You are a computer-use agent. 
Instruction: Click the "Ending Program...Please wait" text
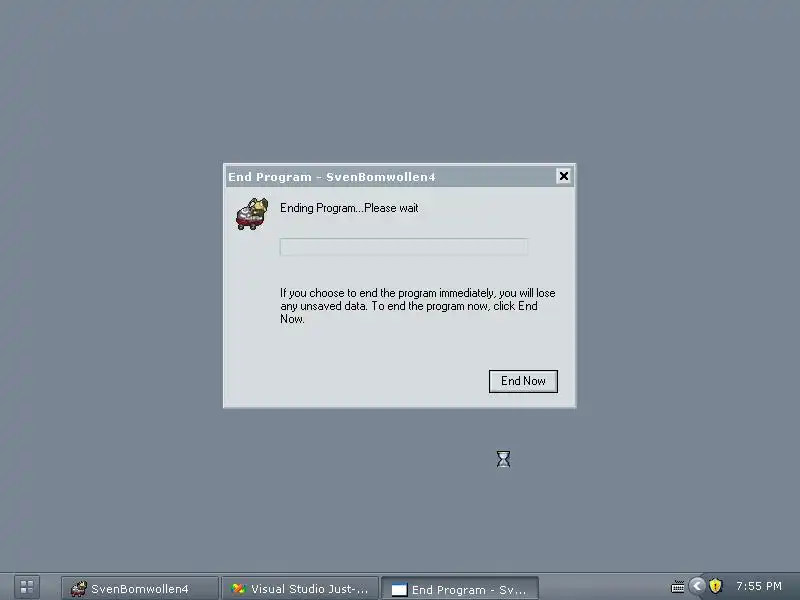[x=349, y=208]
